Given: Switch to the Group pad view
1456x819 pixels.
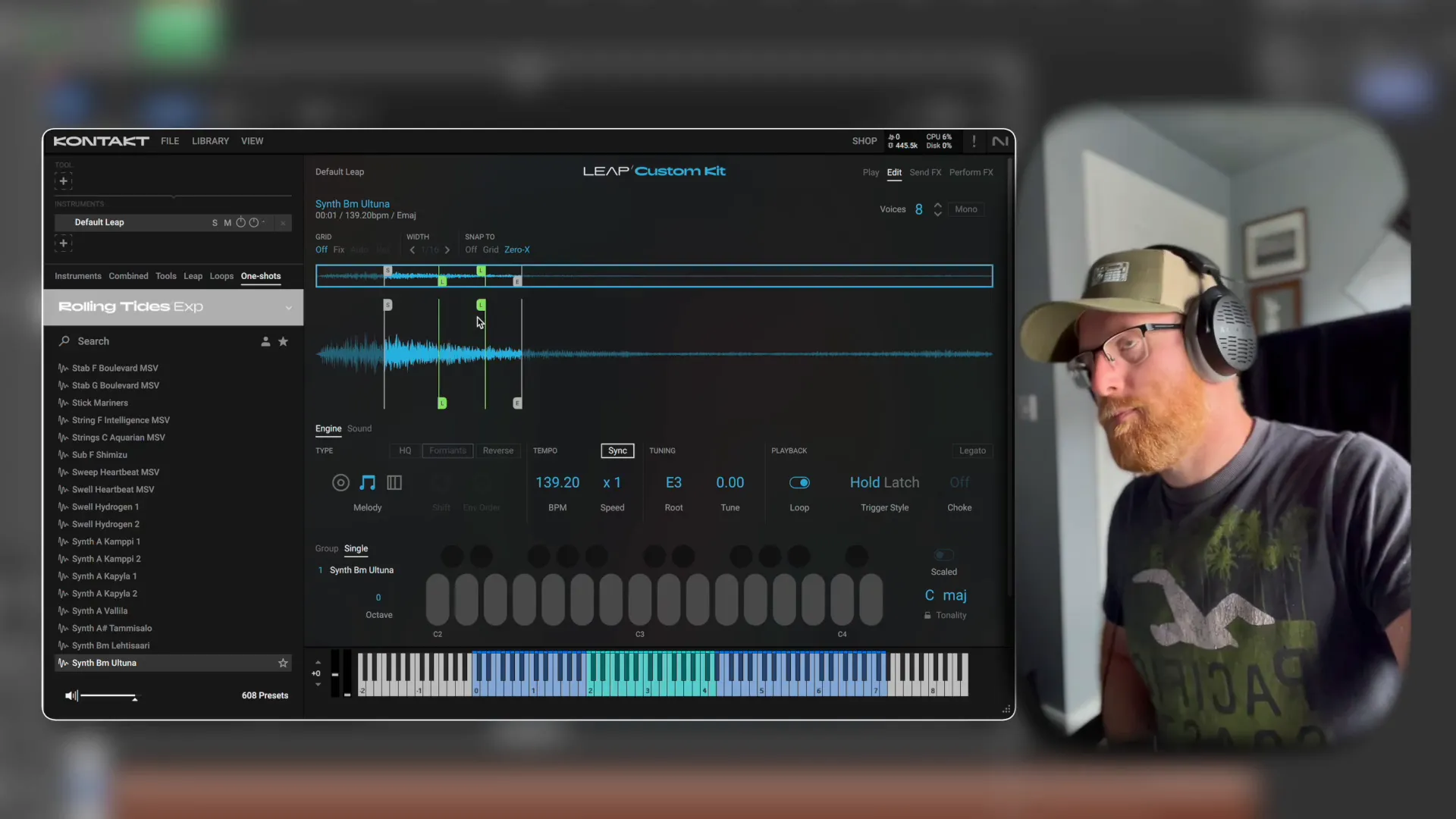Looking at the screenshot, I should (x=326, y=549).
